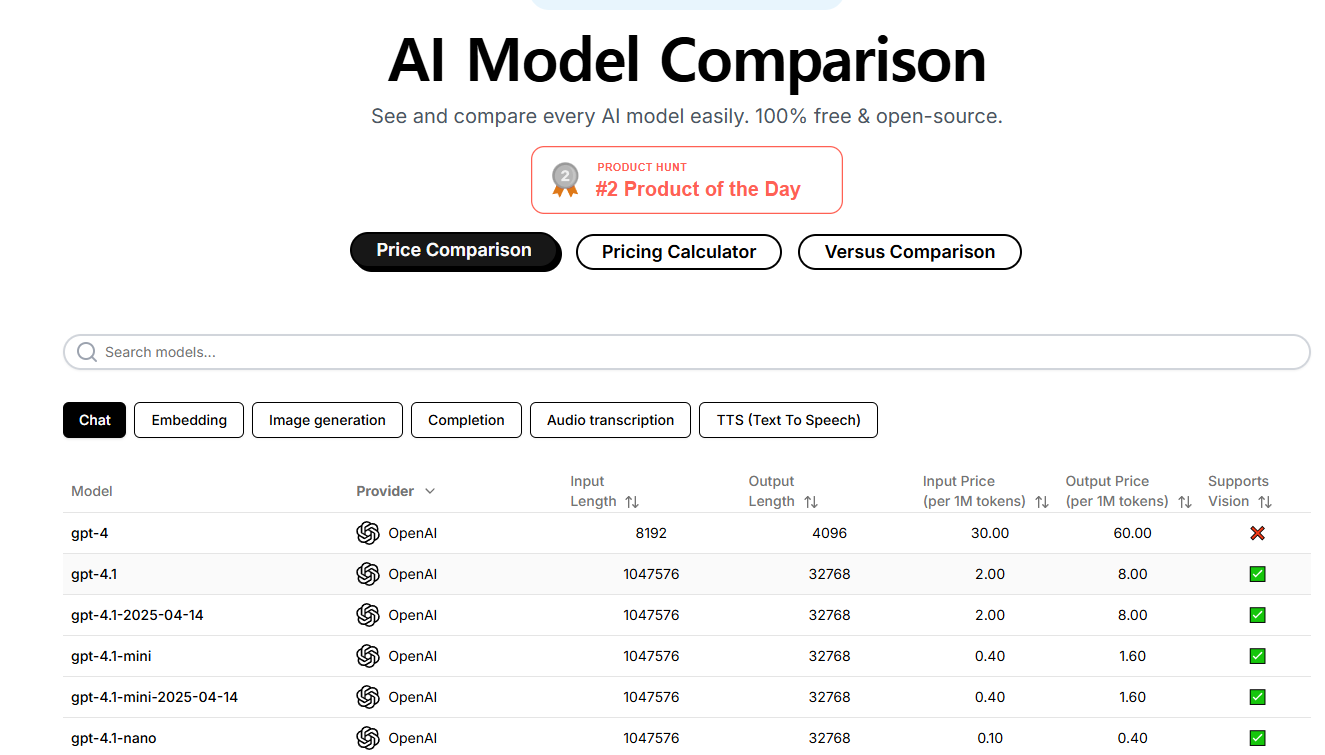Click the OpenAI logo beside gpt-4.1-mini
This screenshot has height=755, width=1325.
coord(368,656)
